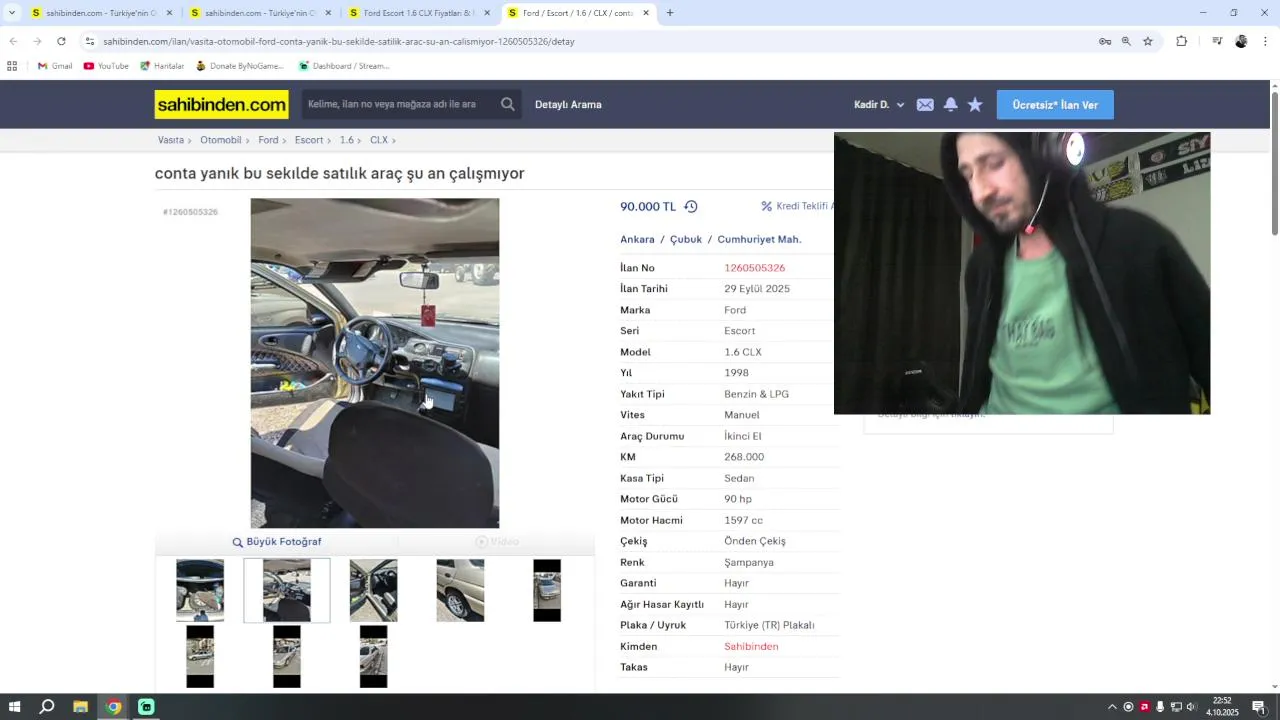Open the Windows notification center icon

click(x=1259, y=707)
